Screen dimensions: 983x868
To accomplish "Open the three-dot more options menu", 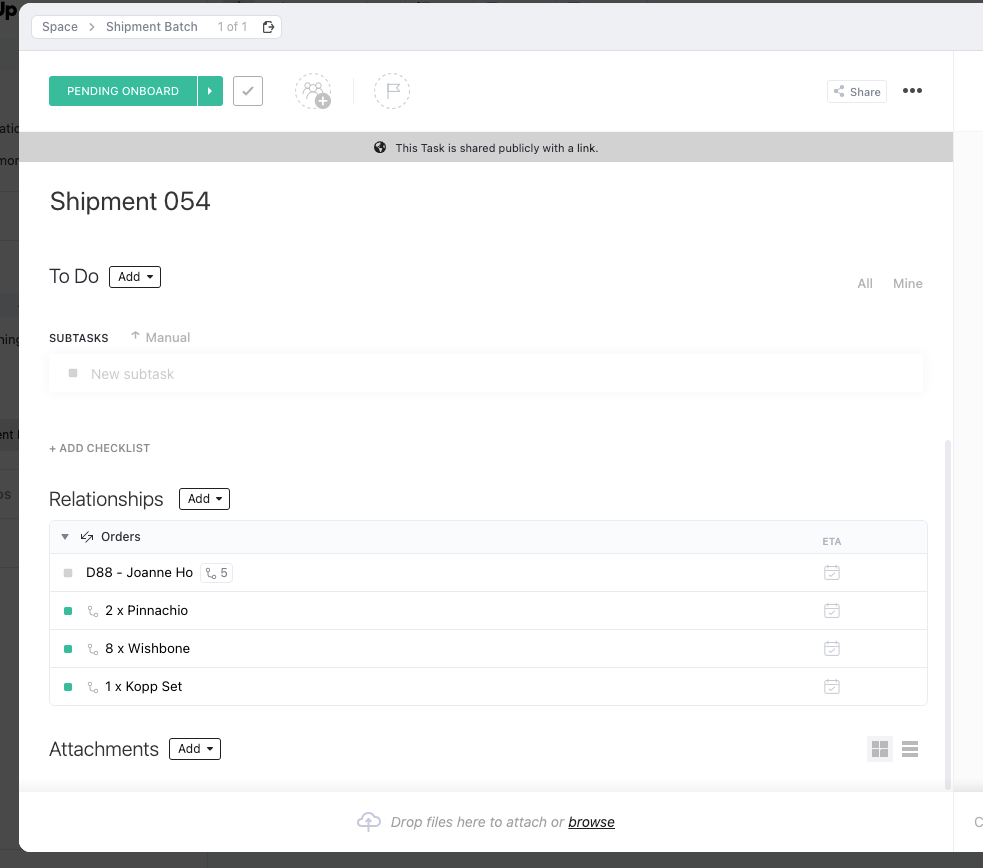I will (912, 91).
